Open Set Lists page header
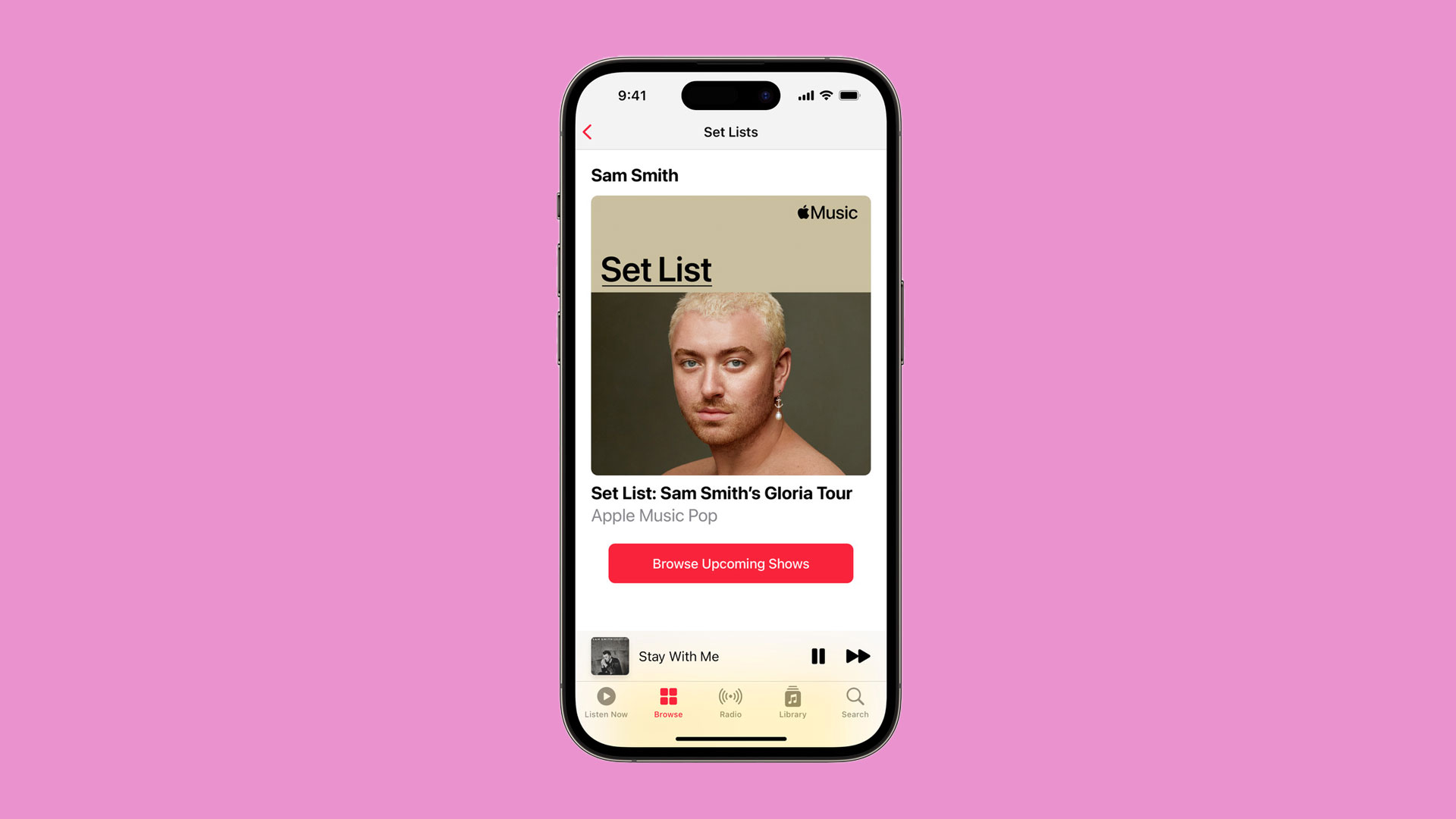 click(730, 131)
